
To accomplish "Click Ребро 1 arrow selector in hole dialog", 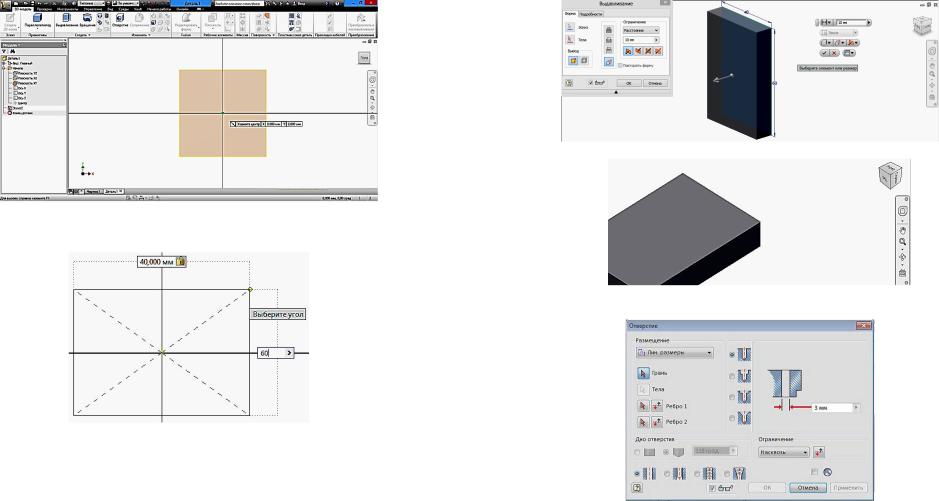I will click(643, 406).
